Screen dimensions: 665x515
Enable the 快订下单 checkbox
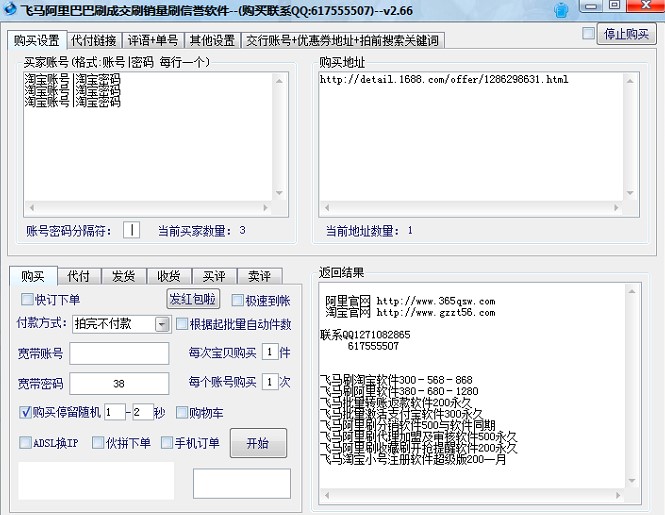click(27, 299)
